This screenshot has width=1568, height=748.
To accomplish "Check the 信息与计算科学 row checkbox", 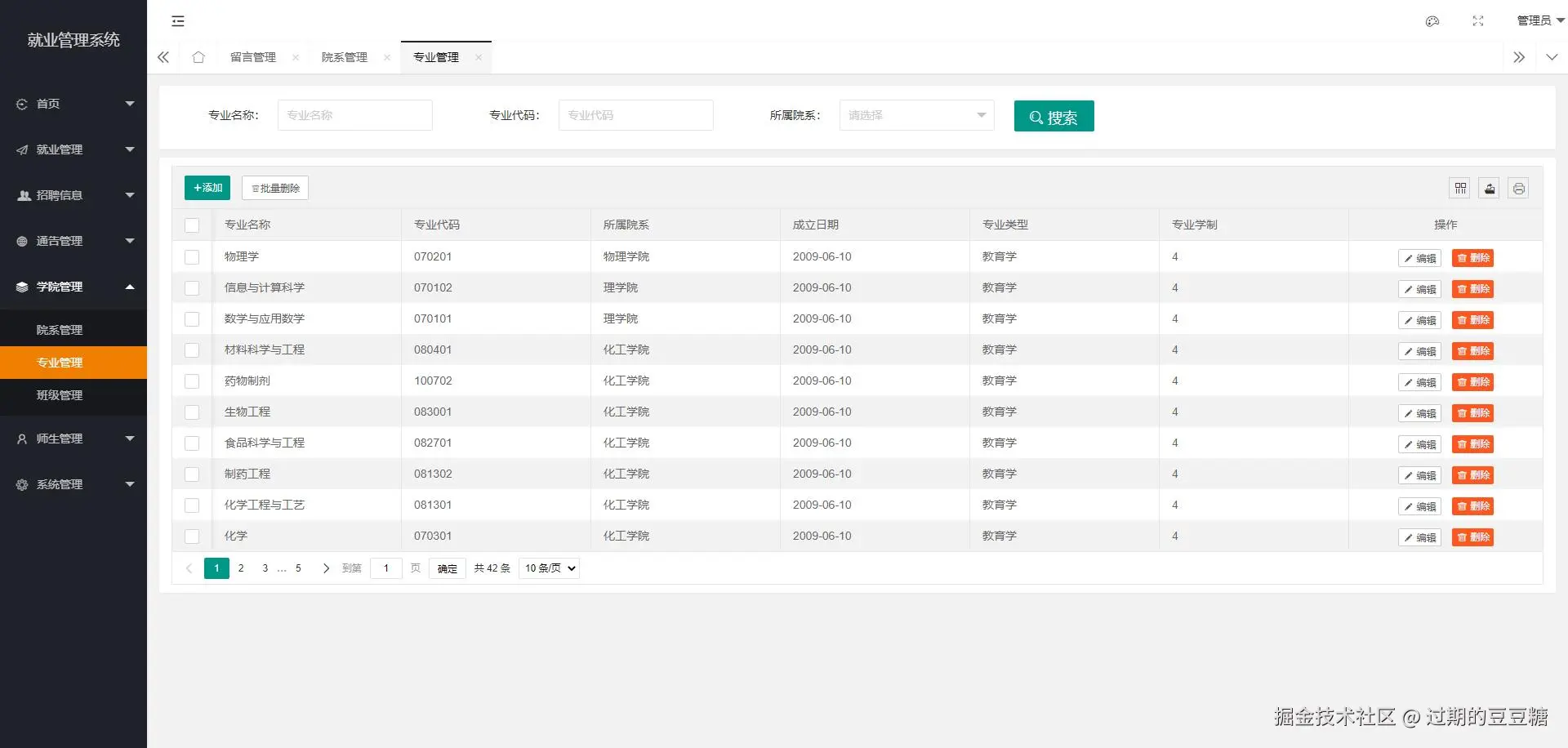I will (x=192, y=288).
